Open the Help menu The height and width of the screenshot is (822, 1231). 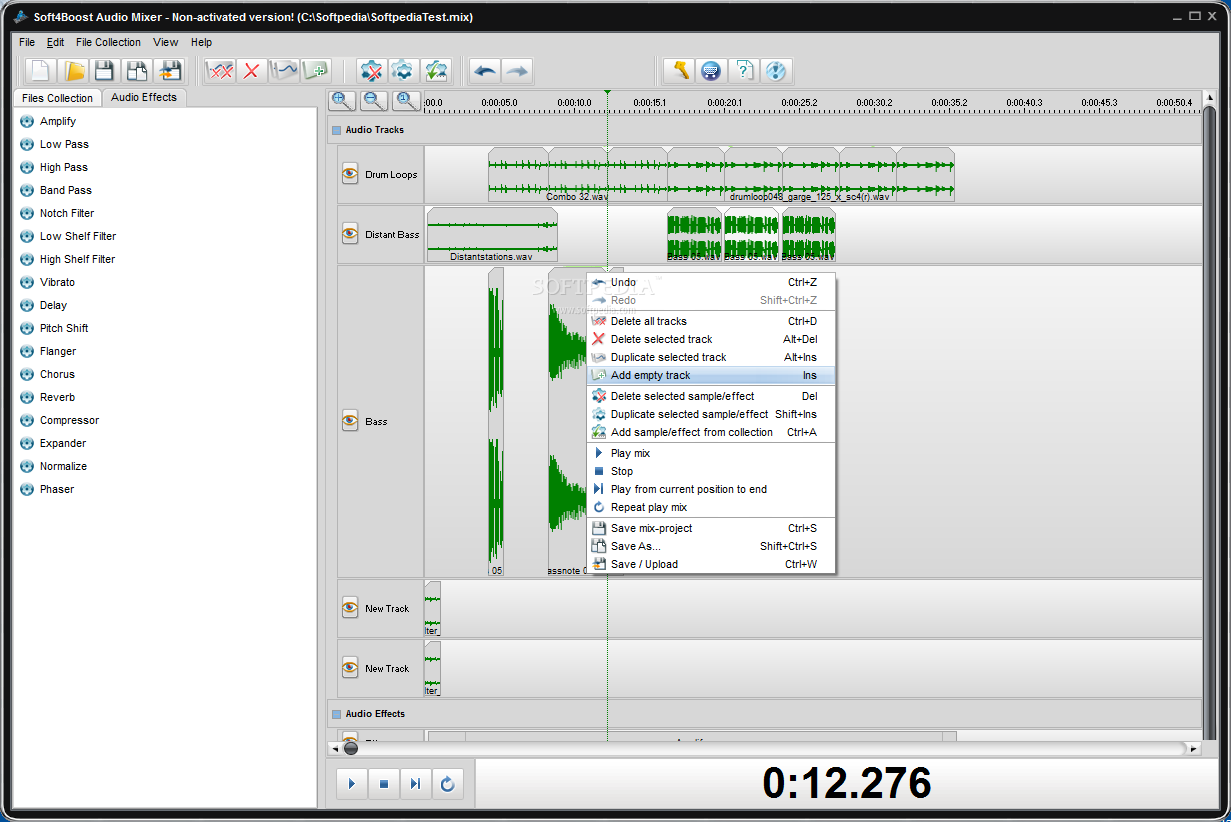201,42
